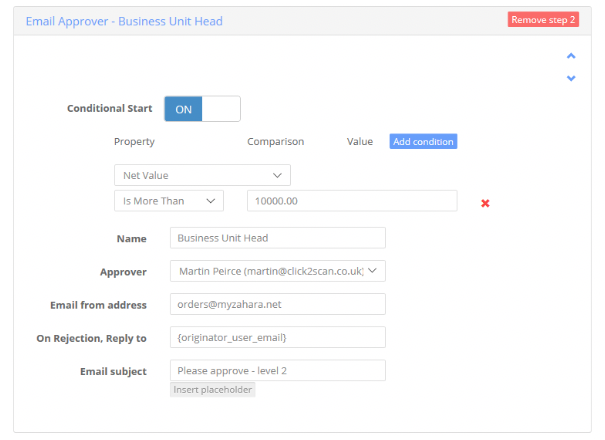The height and width of the screenshot is (440, 605).
Task: Open the Approver dropdown showing Martin Peirce
Action: tap(278, 271)
